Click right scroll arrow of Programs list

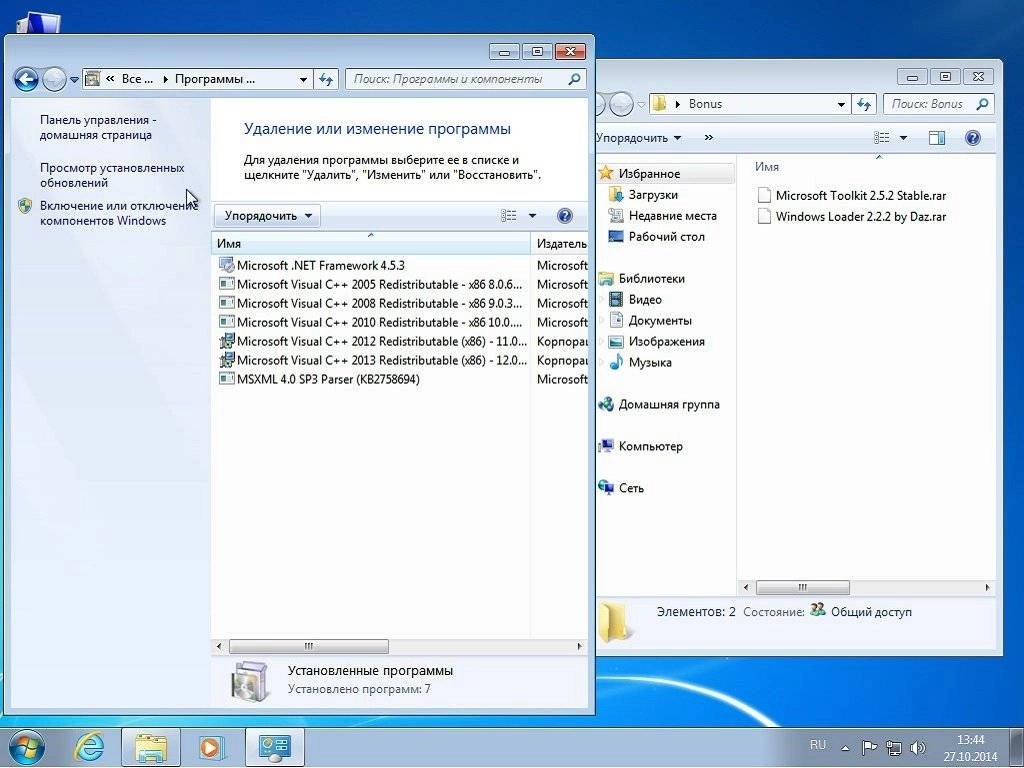(579, 646)
